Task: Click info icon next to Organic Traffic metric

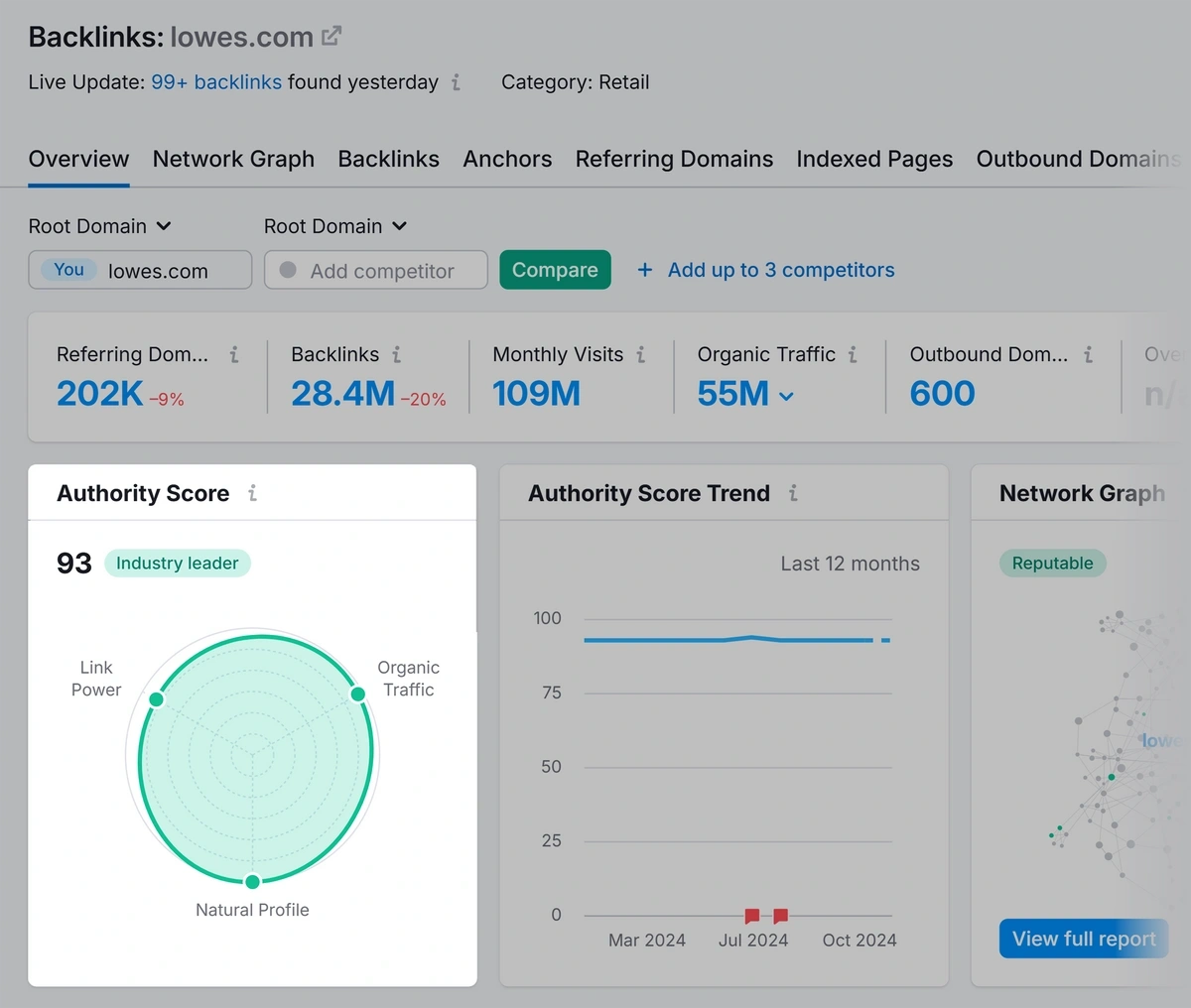Action: point(853,354)
